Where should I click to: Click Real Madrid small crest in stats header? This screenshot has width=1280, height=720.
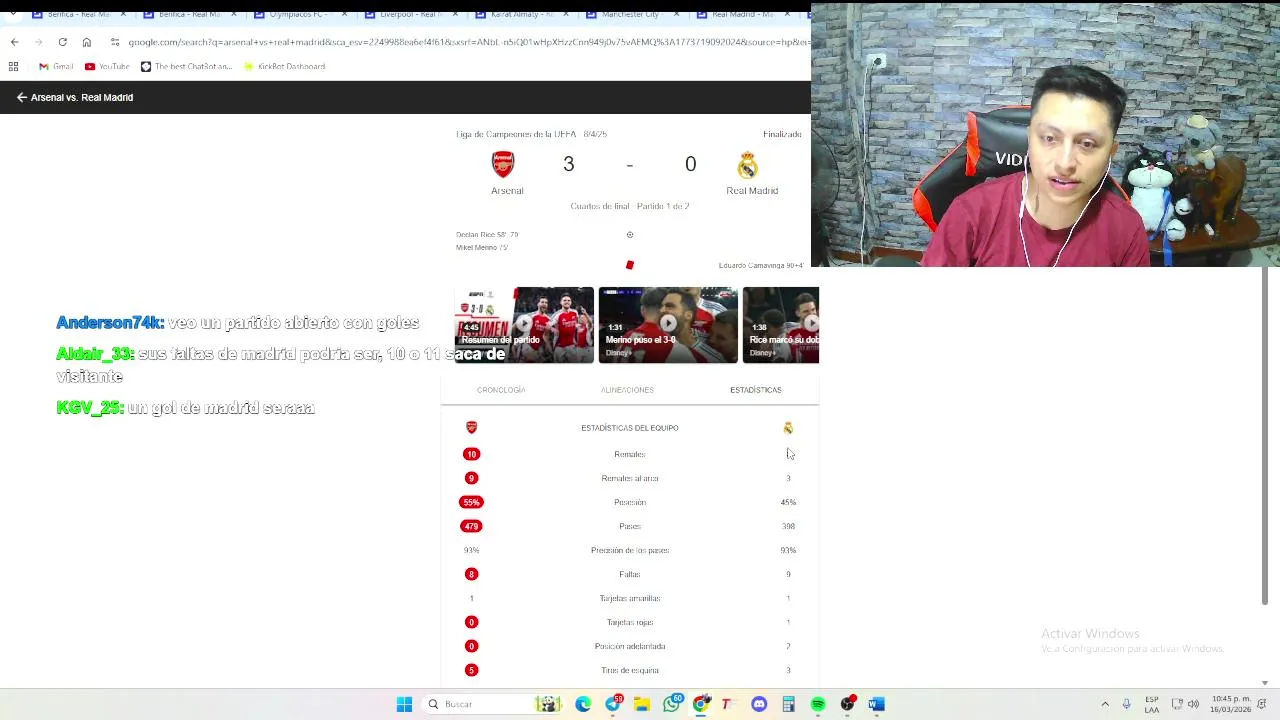pos(788,428)
